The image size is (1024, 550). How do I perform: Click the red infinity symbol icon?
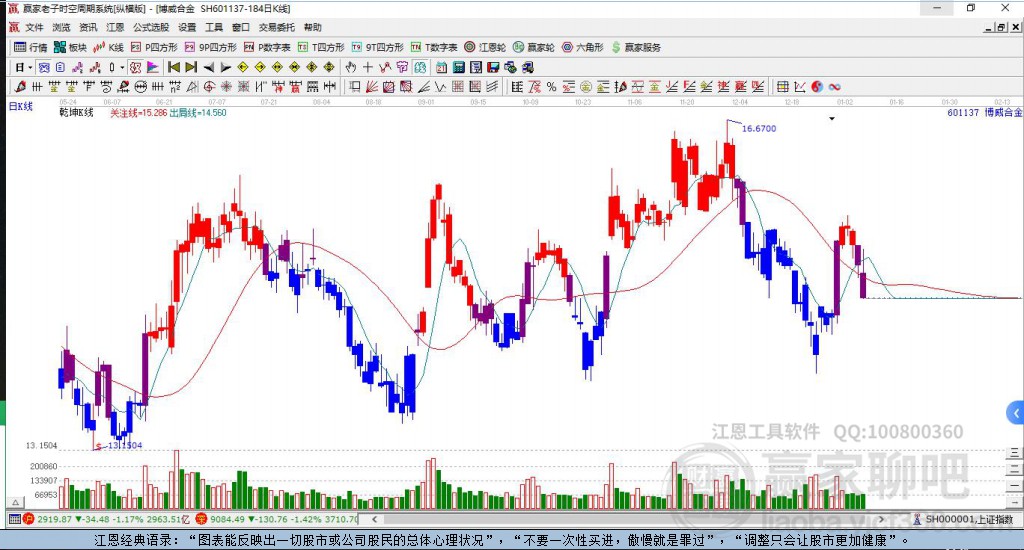pyautogui.click(x=834, y=87)
